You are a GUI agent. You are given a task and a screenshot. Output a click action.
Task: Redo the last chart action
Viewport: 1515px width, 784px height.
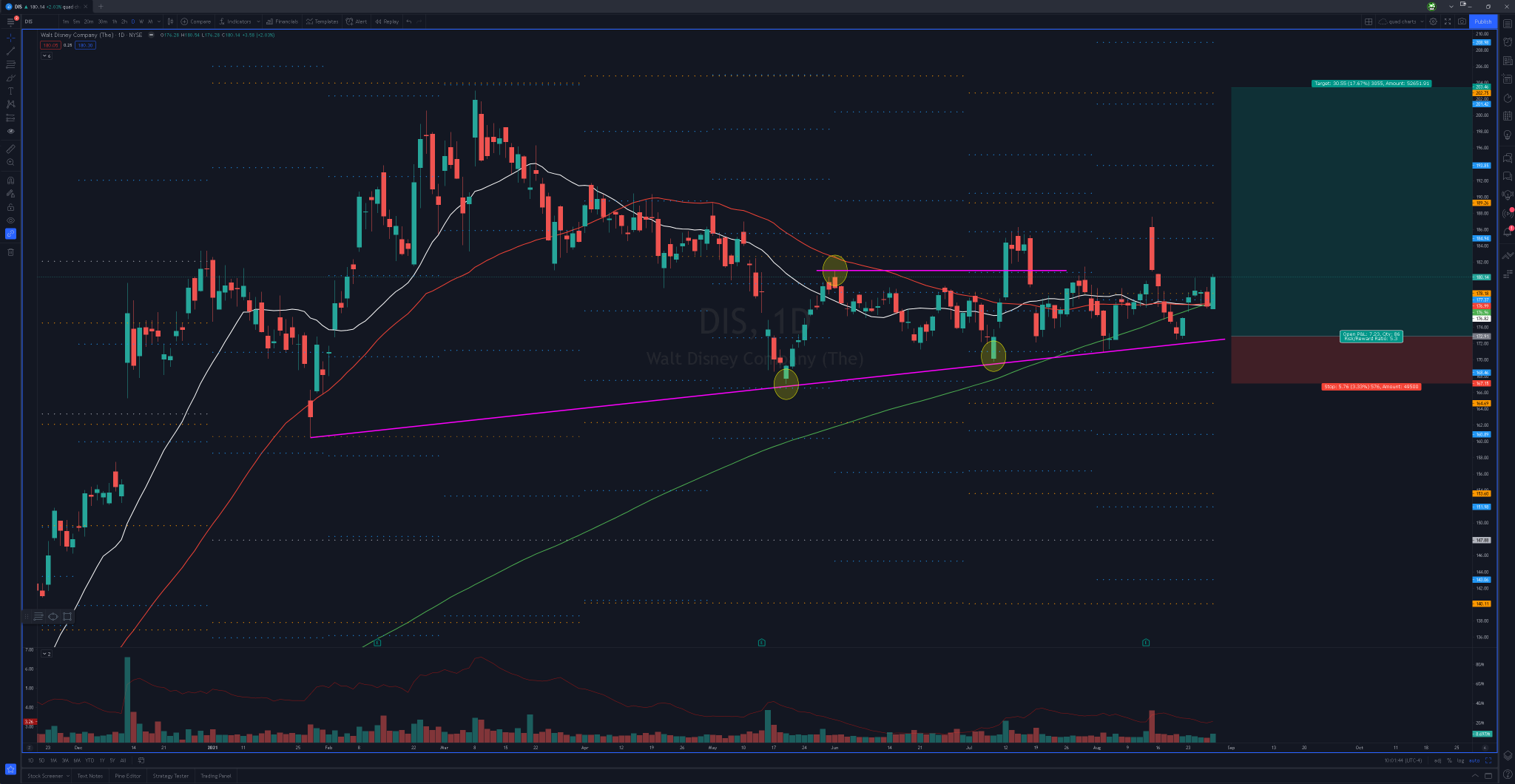[x=420, y=21]
